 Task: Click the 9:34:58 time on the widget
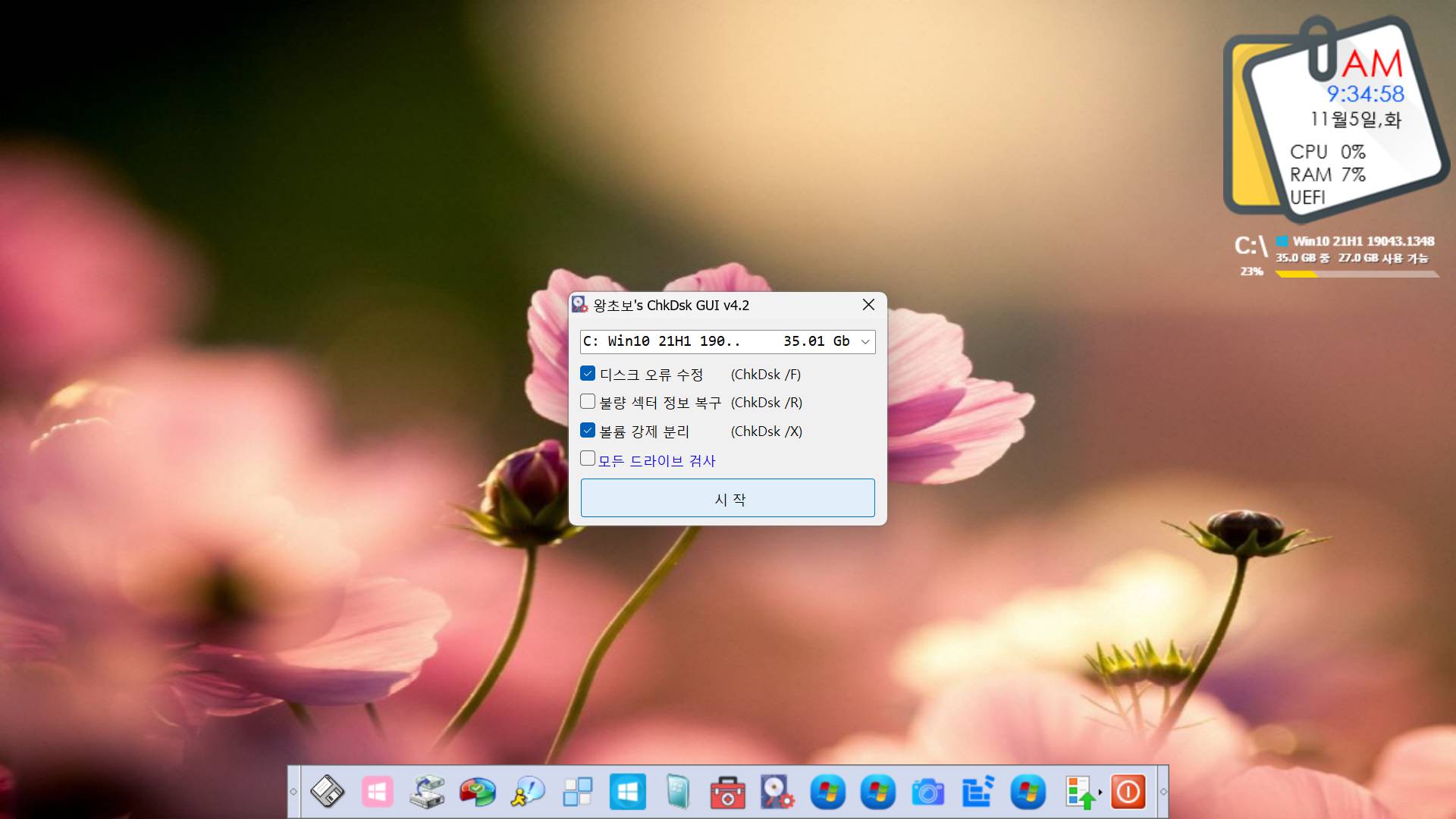[x=1365, y=94]
